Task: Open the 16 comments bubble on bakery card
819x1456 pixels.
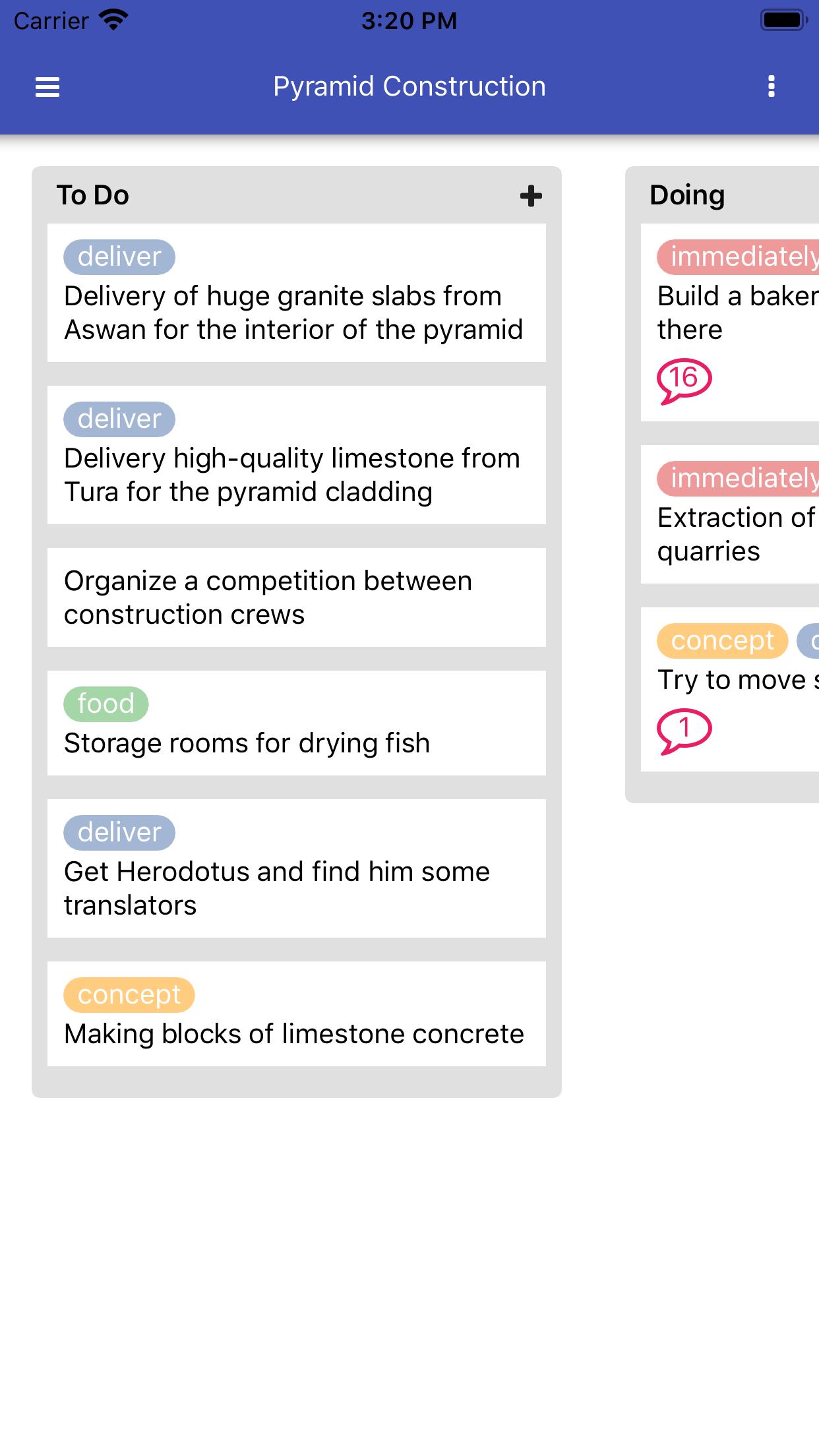Action: [x=684, y=380]
